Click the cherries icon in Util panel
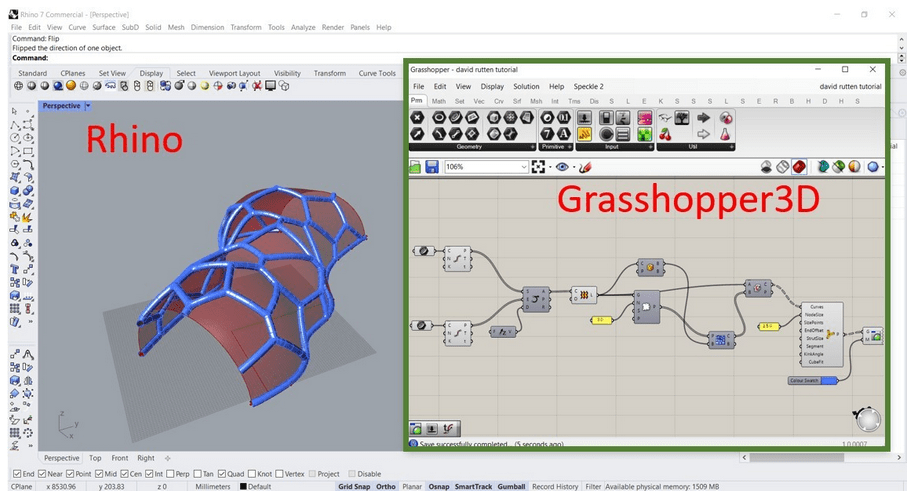Viewport: 918px width, 497px height. [x=667, y=134]
